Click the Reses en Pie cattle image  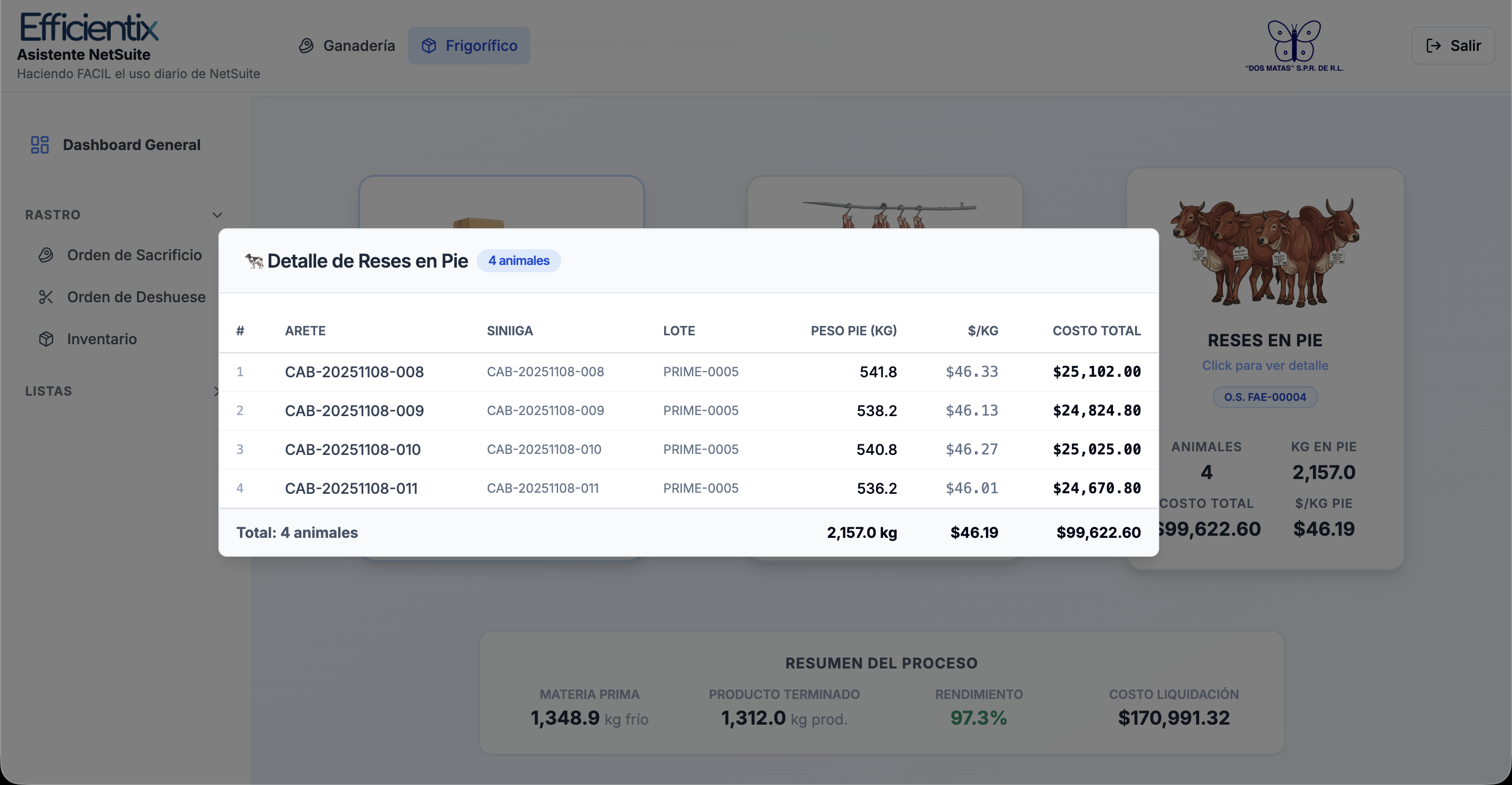pyautogui.click(x=1265, y=252)
